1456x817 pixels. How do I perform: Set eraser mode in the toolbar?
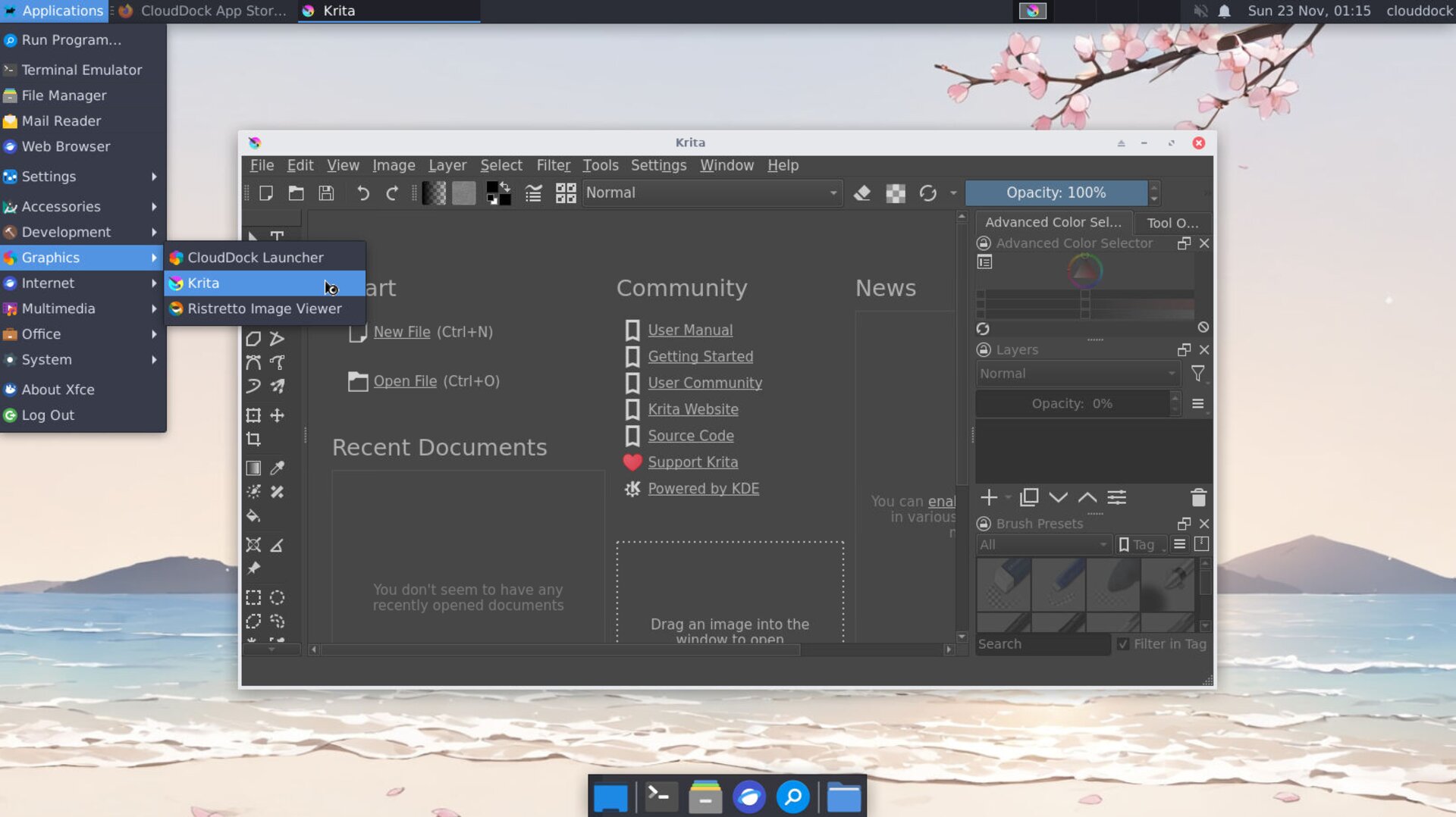[862, 193]
